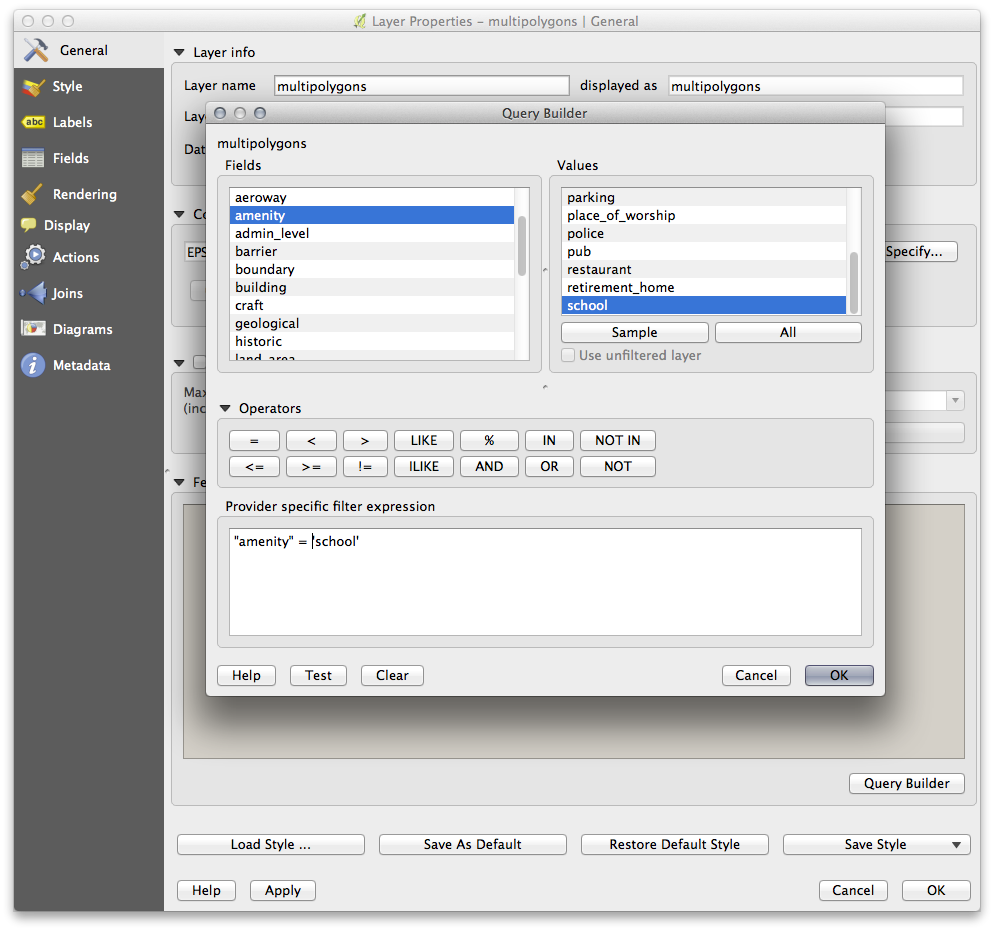Open the Fields table icon
Screen dimensions: 994x931
click(x=34, y=158)
